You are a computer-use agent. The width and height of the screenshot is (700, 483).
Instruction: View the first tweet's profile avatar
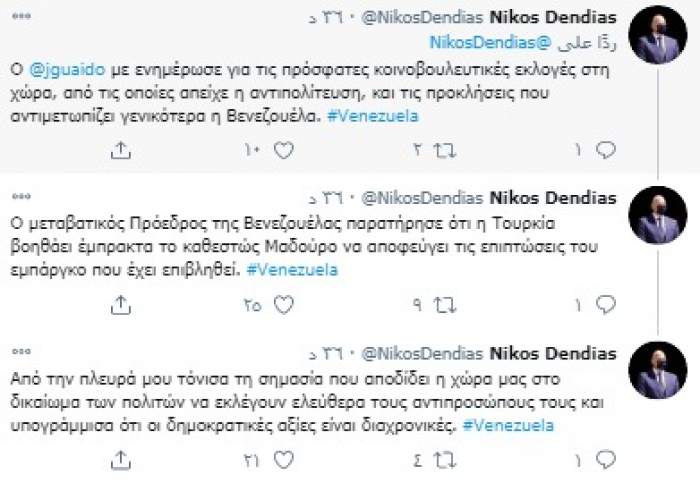click(x=657, y=34)
